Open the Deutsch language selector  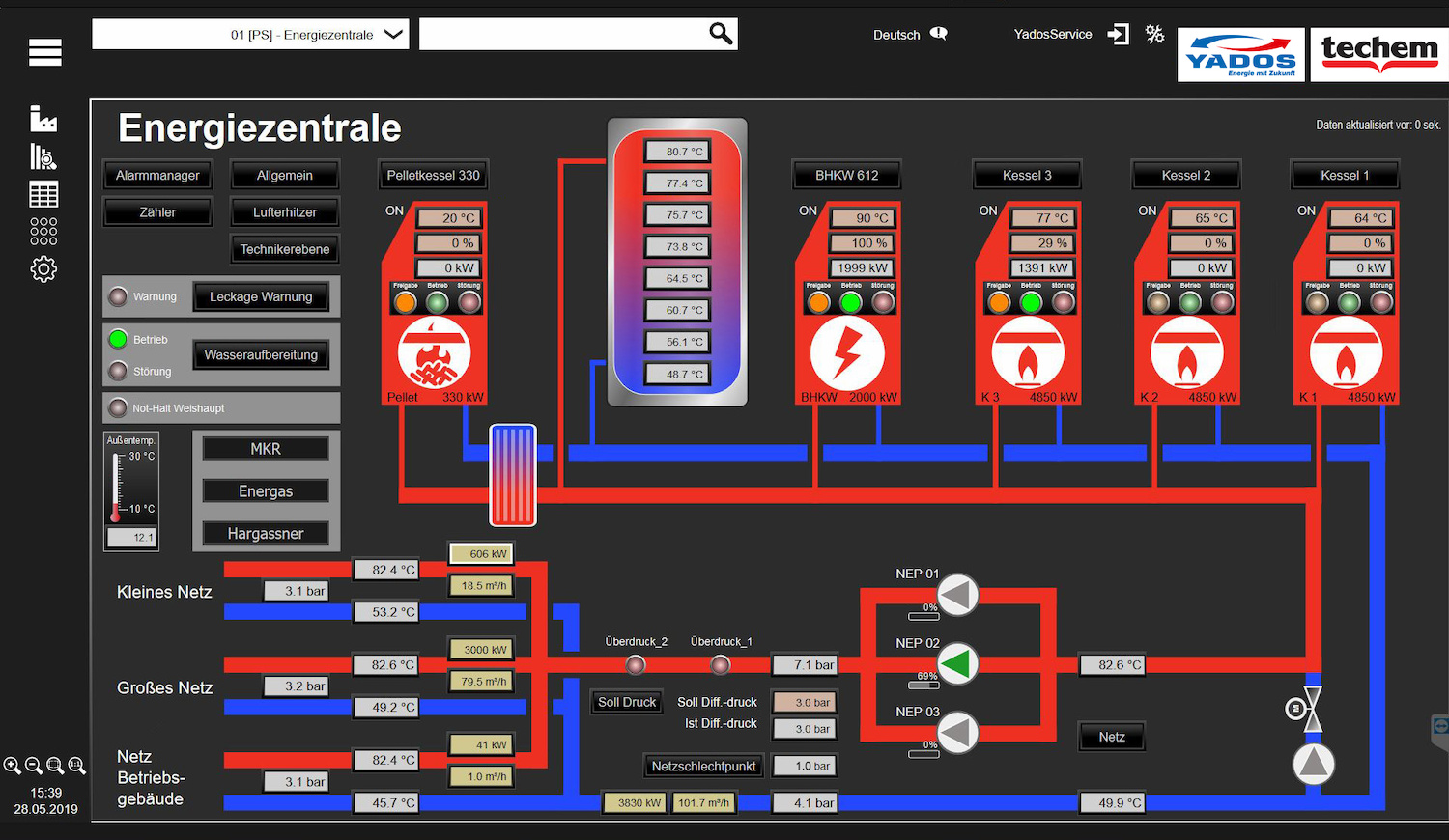[x=909, y=35]
